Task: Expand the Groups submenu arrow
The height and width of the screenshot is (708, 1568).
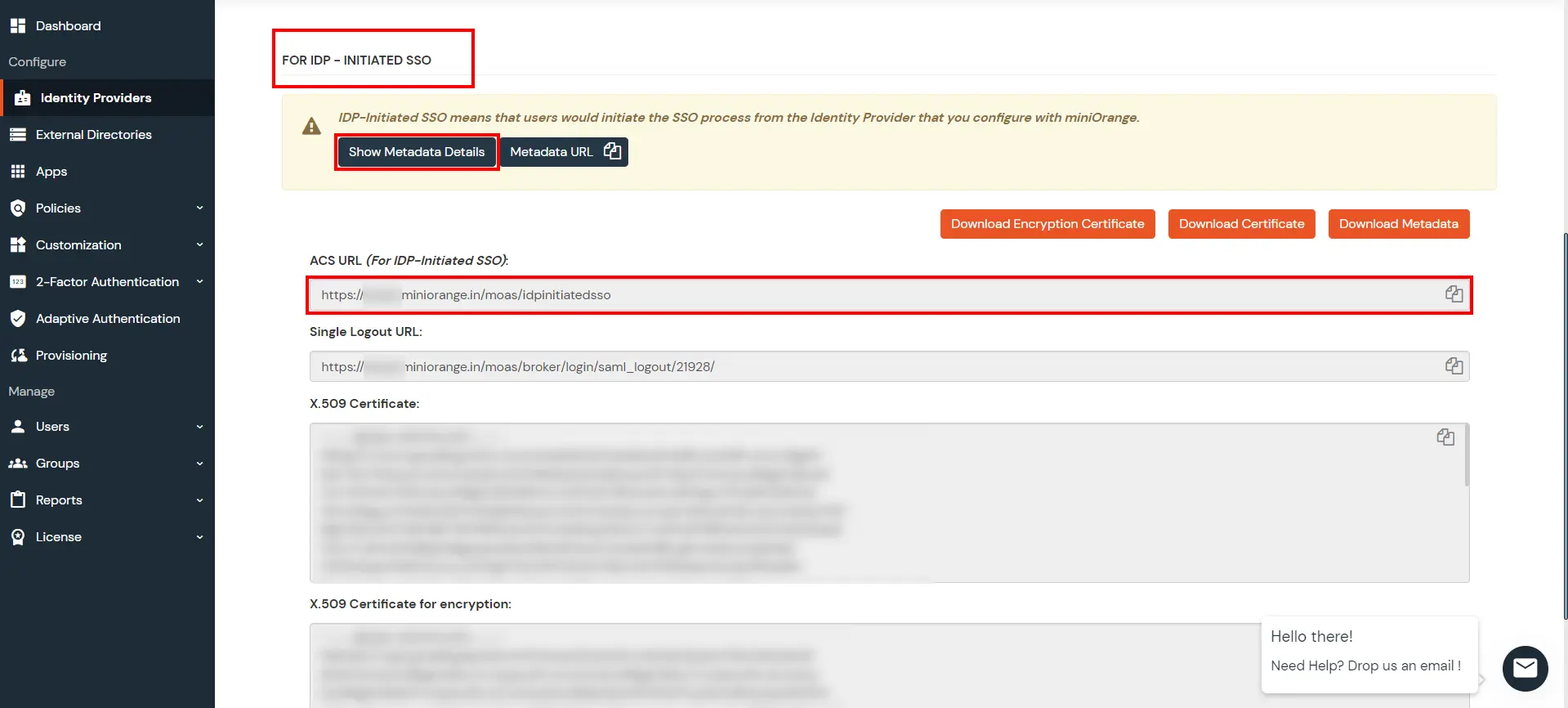Action: click(199, 464)
